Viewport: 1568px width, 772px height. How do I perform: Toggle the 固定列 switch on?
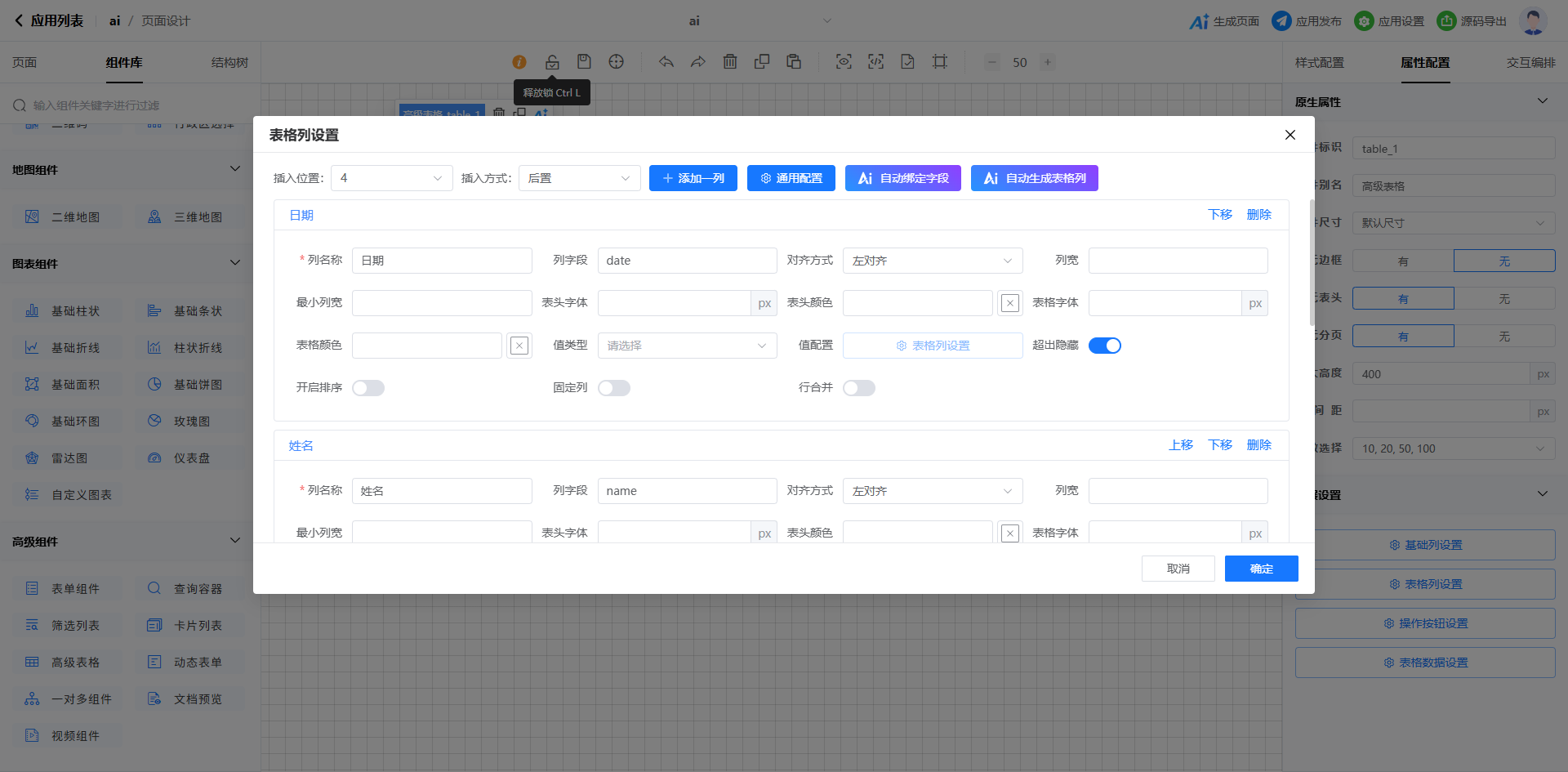pos(614,388)
